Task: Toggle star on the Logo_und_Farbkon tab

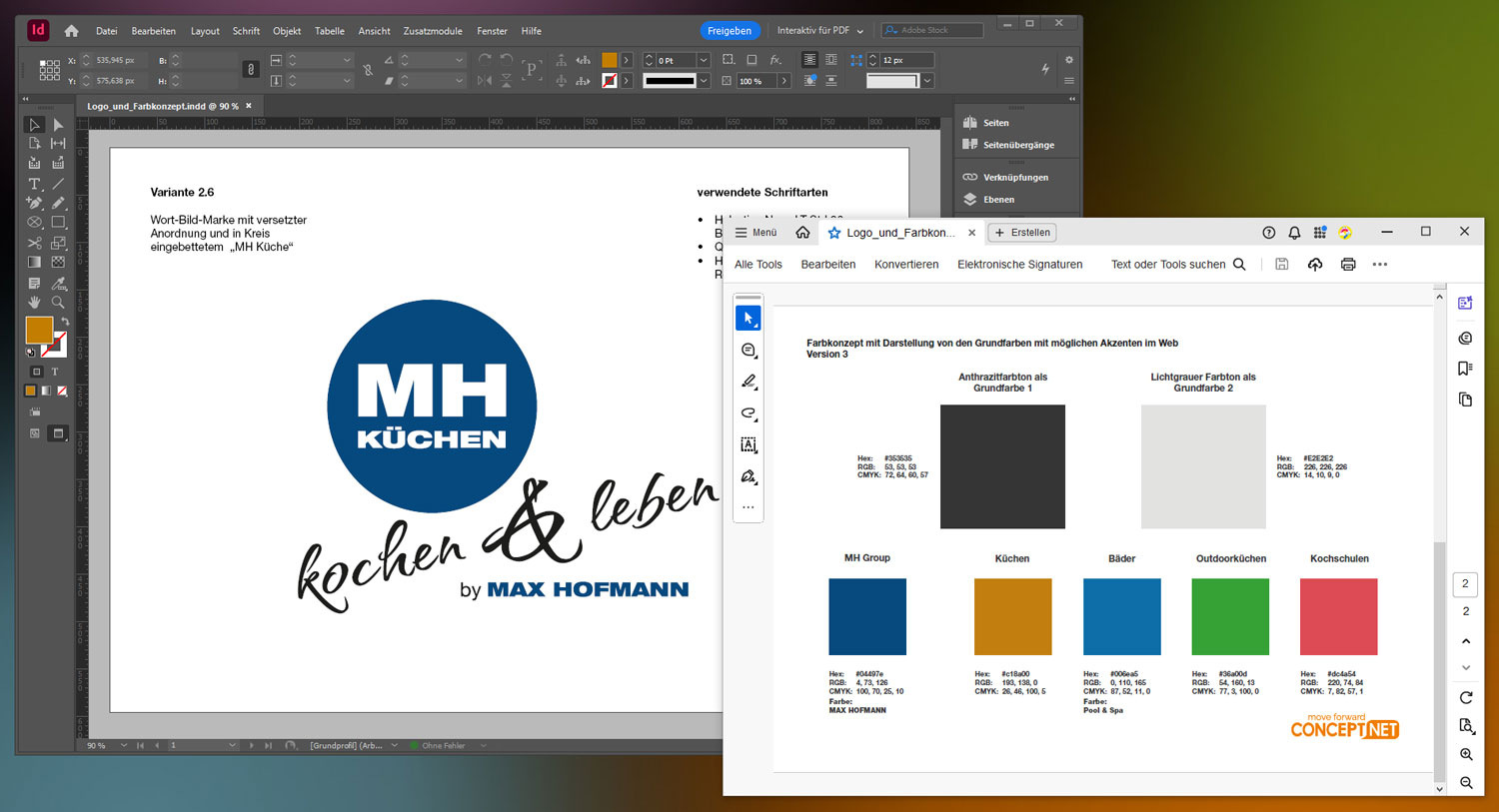Action: pyautogui.click(x=834, y=233)
